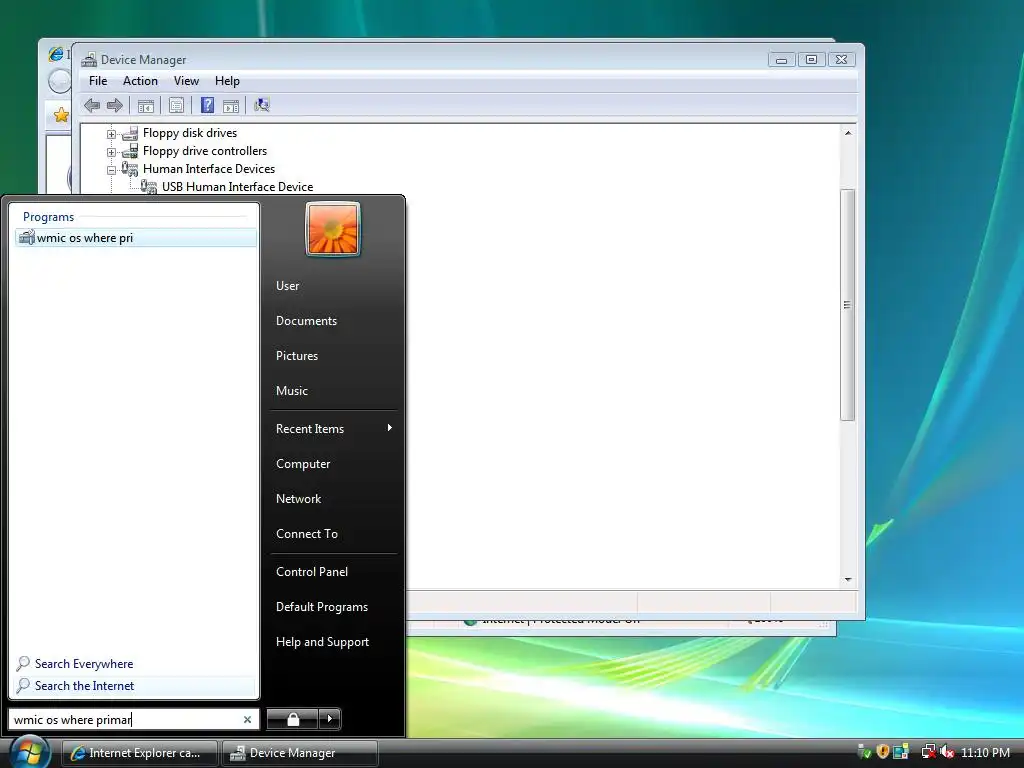This screenshot has height=768, width=1024.
Task: Open Control Panel from the Start menu
Action: pos(312,571)
